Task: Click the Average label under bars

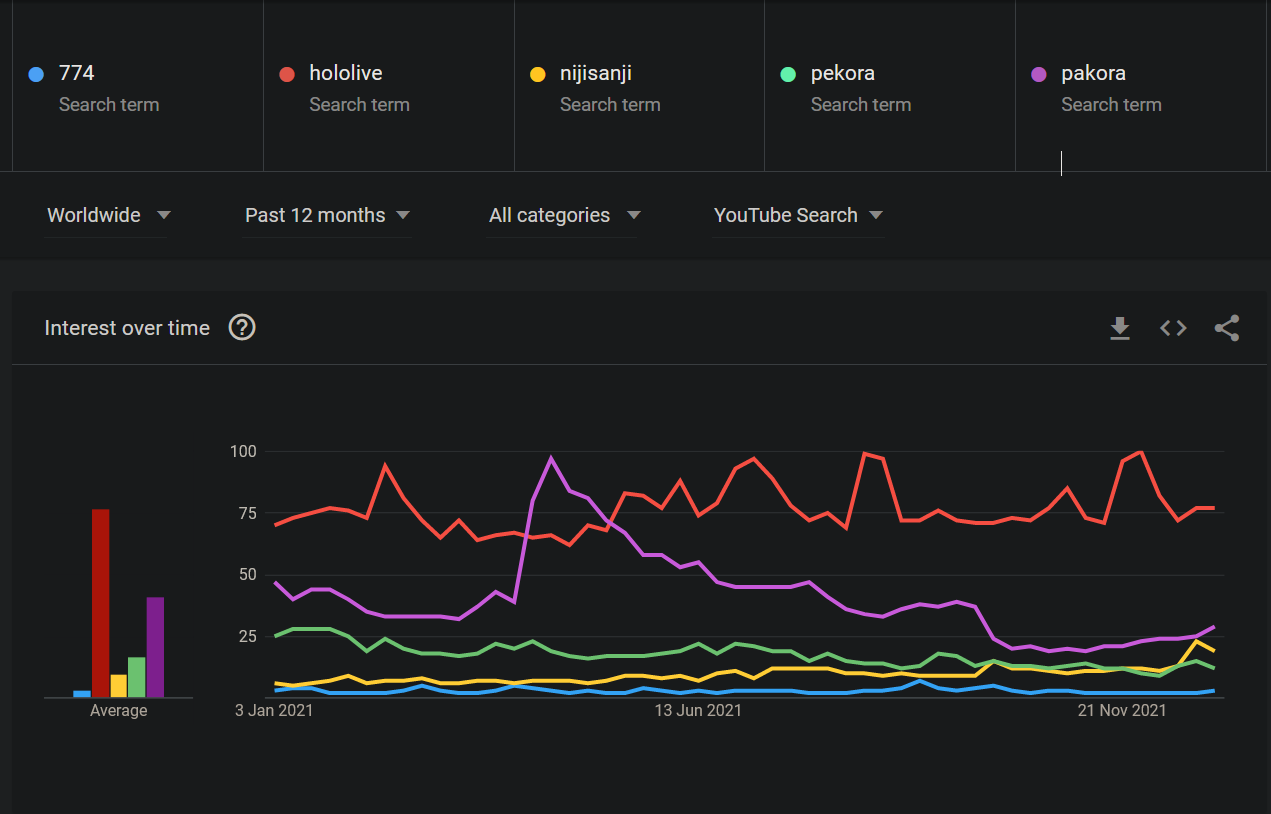Action: (x=118, y=711)
